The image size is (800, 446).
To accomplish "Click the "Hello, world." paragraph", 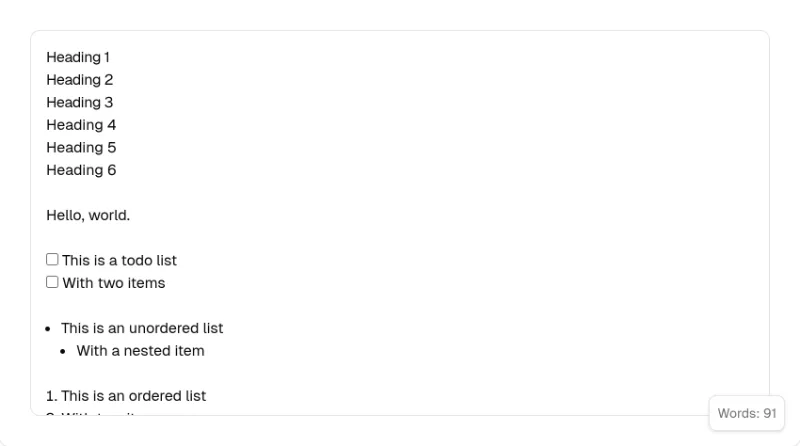I will [x=88, y=215].
